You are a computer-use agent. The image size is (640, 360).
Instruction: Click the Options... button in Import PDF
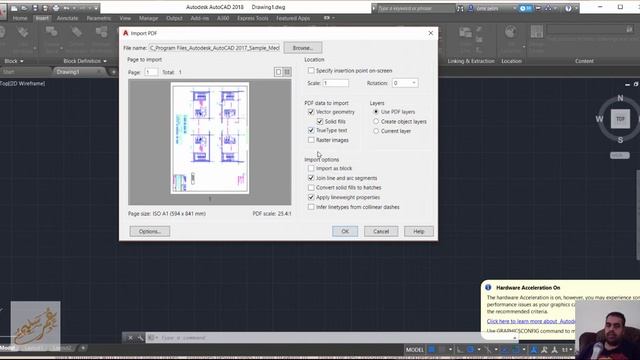(150, 231)
